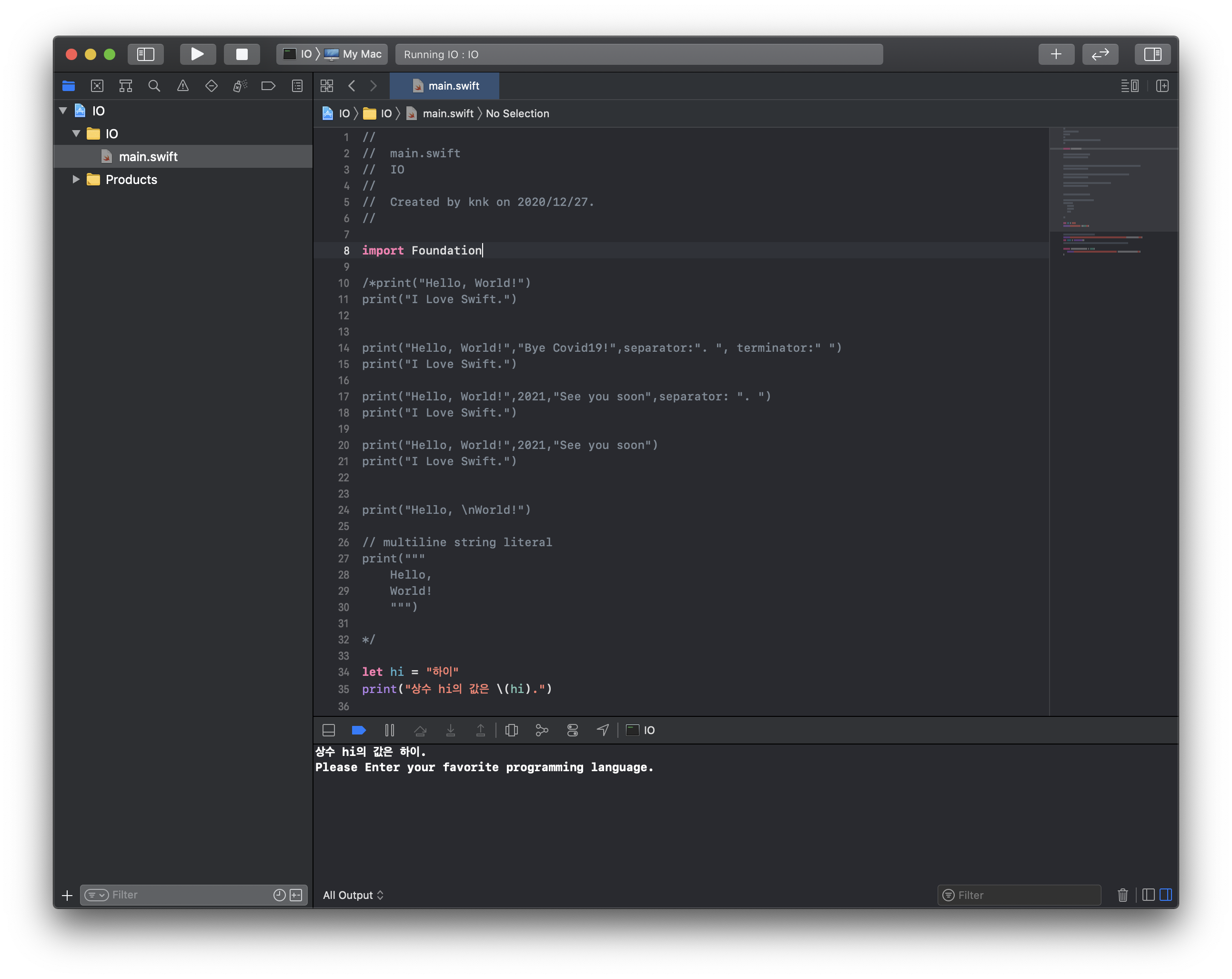Select main.swift in the project navigator
The width and height of the screenshot is (1232, 979).
tap(183, 156)
